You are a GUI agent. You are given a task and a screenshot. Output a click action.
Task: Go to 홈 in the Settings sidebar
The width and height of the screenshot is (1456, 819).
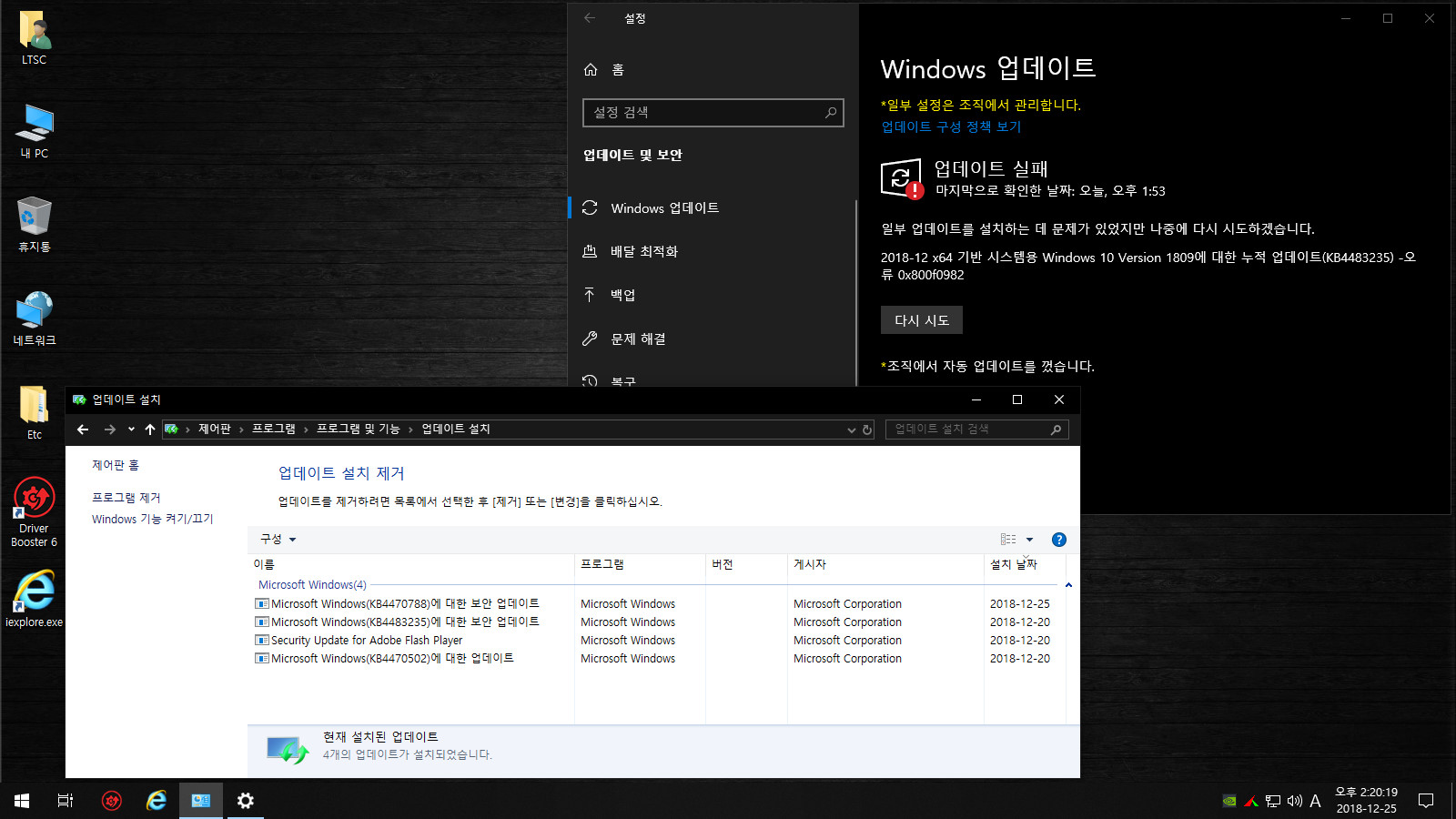click(604, 69)
